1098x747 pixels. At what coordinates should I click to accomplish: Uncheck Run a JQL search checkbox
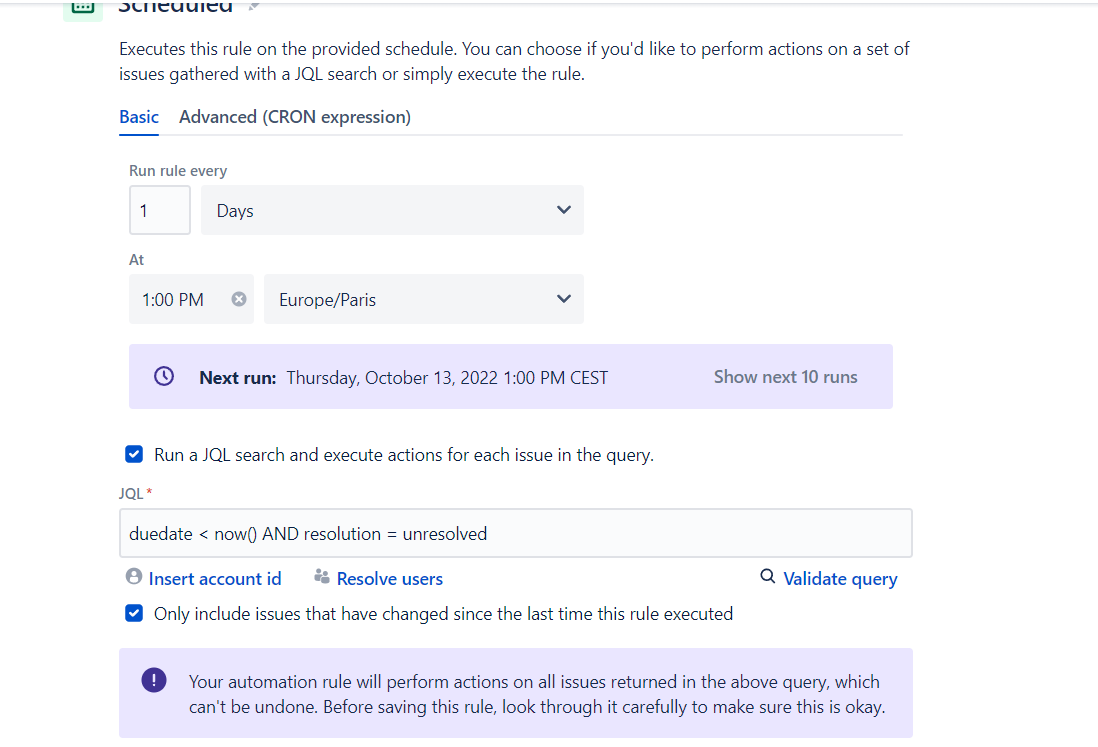coord(134,454)
